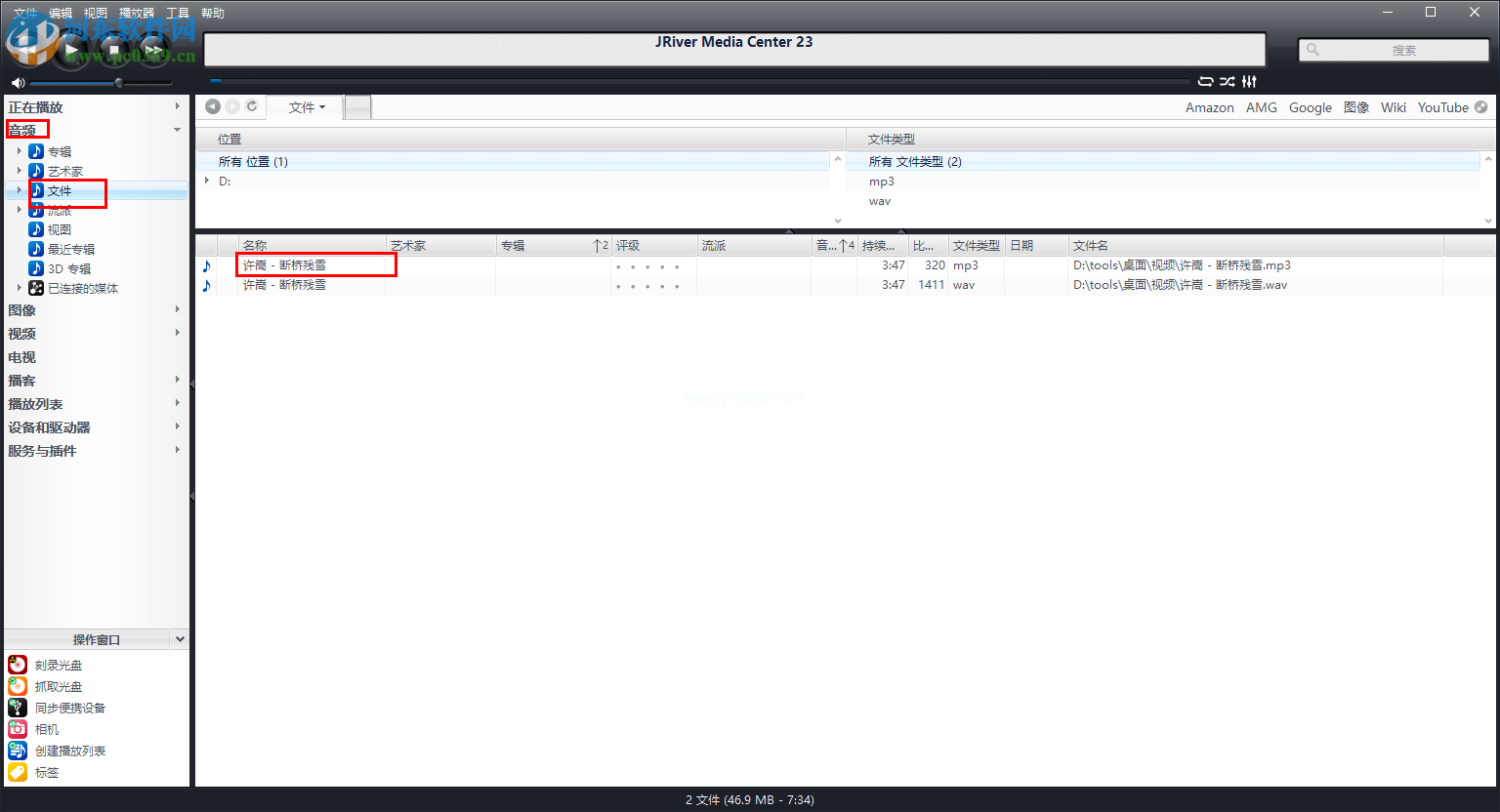Open the 帮助 menu
The width and height of the screenshot is (1500, 812).
pos(213,13)
